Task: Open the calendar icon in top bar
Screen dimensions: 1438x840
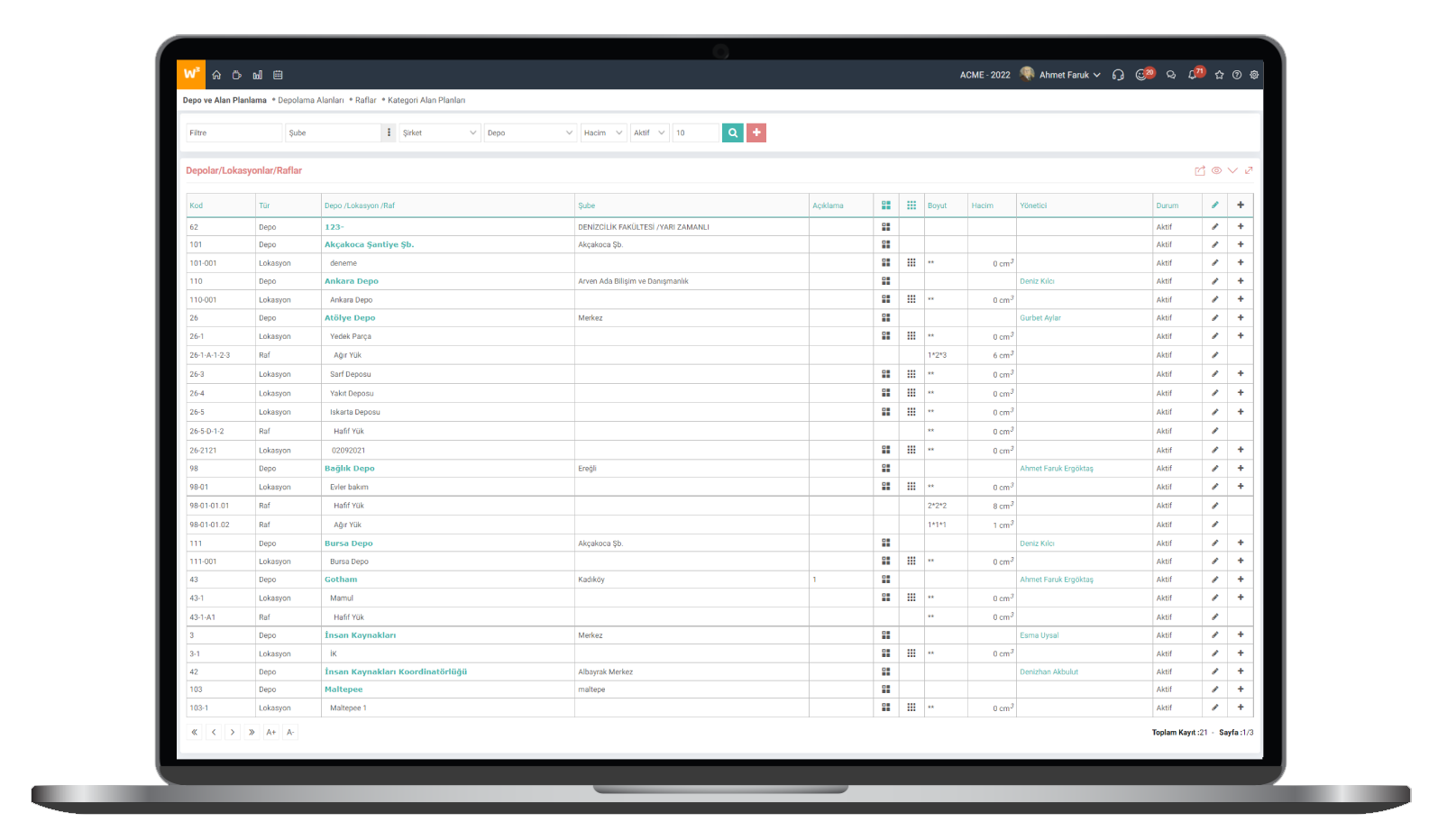Action: [x=278, y=75]
